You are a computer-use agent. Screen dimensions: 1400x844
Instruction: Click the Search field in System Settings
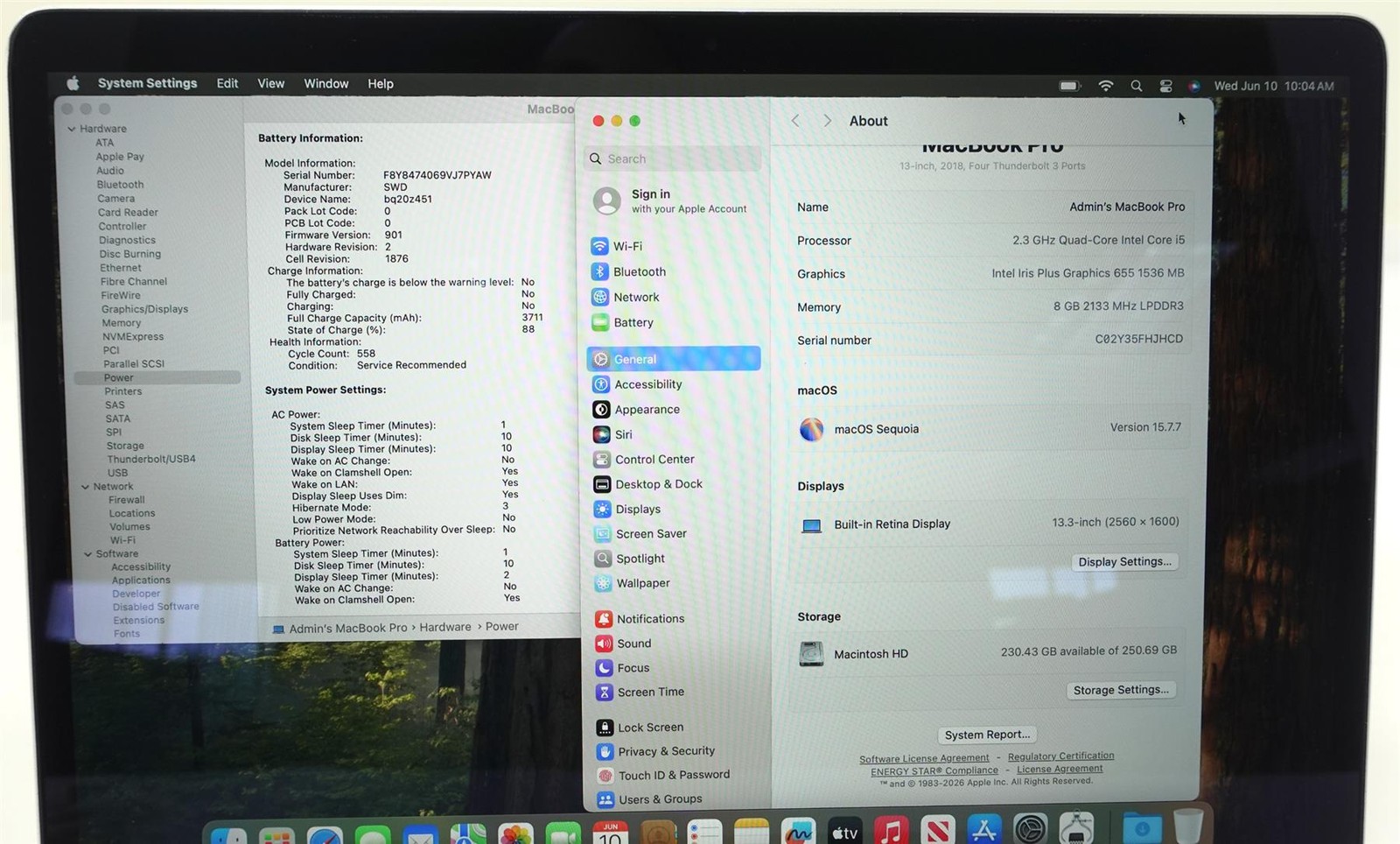672,158
